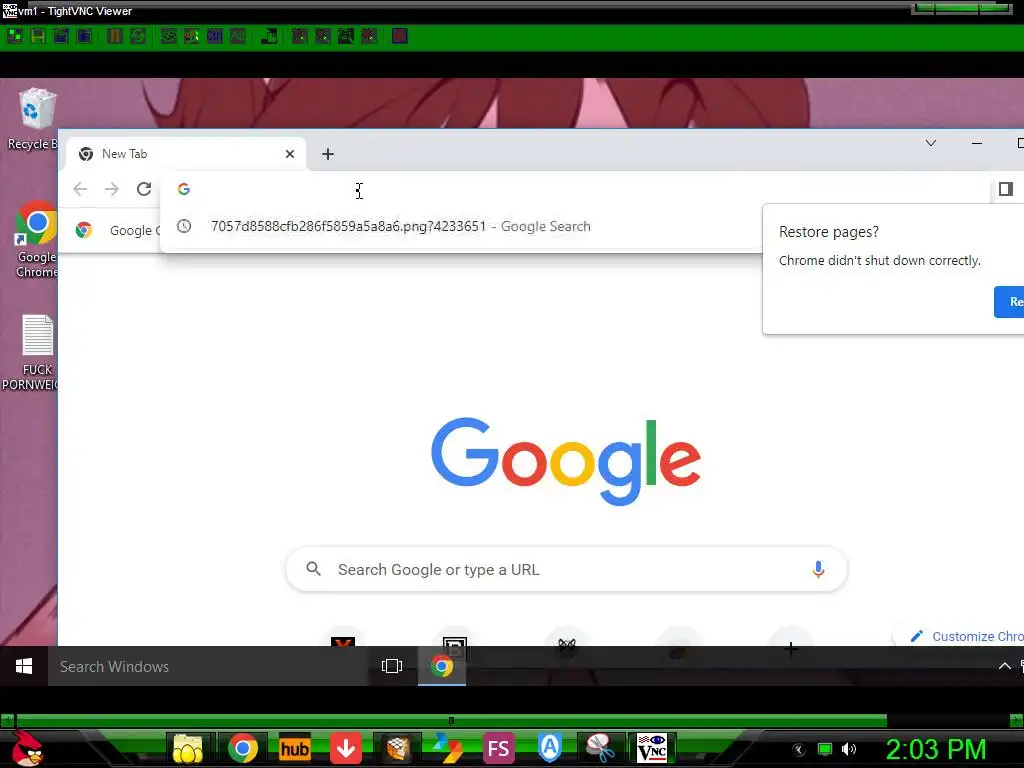Click the volume speaker tray icon

pos(849,750)
